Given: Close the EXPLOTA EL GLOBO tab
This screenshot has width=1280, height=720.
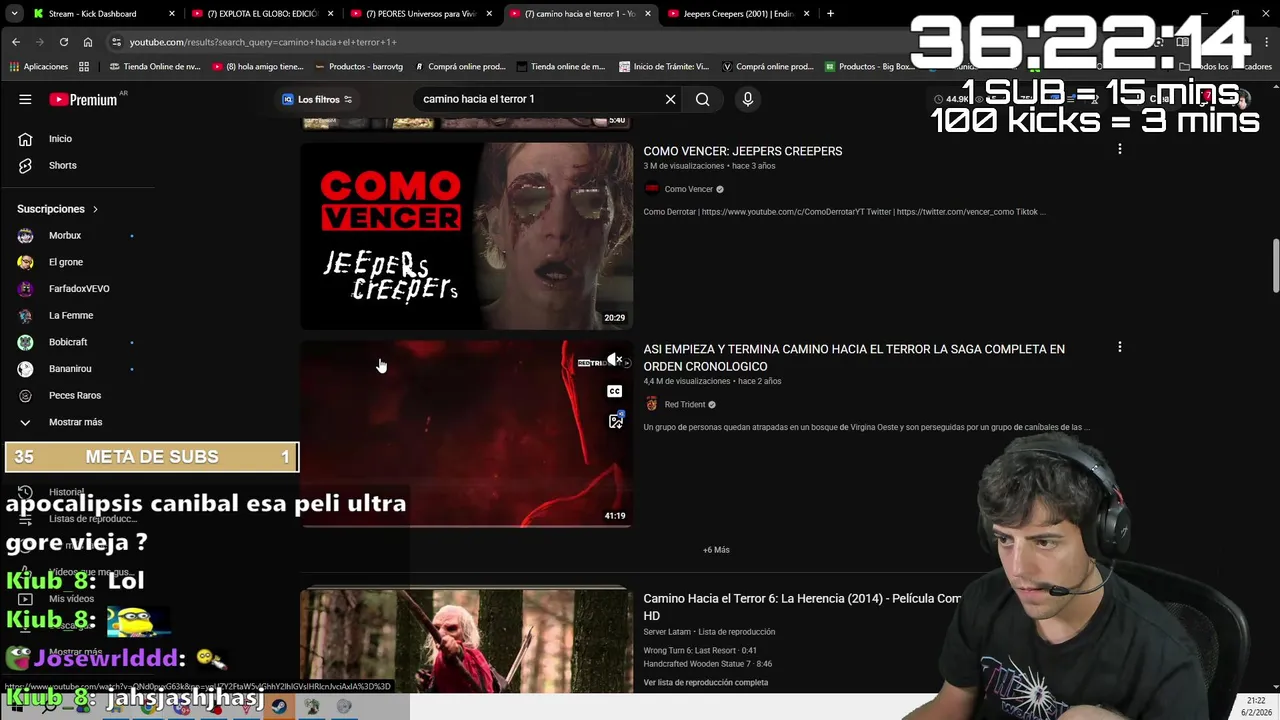Looking at the screenshot, I should click(329, 14).
